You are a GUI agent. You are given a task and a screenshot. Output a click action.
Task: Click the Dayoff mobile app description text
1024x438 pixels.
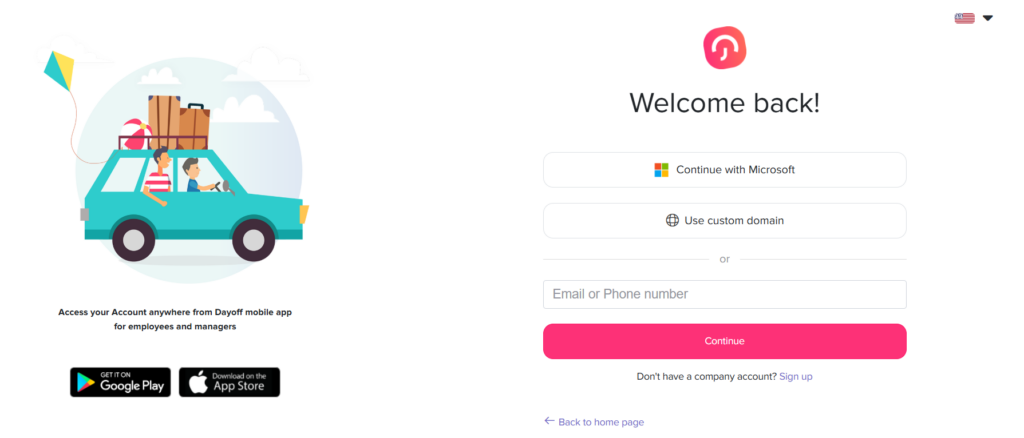click(x=175, y=319)
